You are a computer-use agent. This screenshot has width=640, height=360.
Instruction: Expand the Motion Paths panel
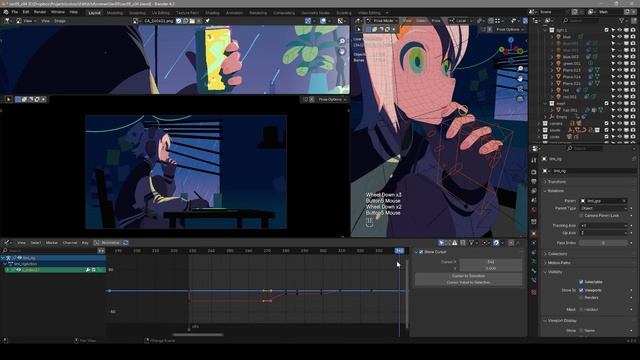[559, 263]
